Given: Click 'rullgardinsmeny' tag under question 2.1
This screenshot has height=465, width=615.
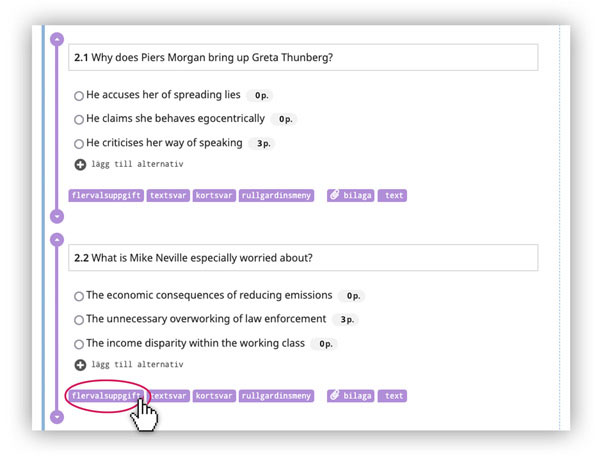Looking at the screenshot, I should (x=276, y=196).
